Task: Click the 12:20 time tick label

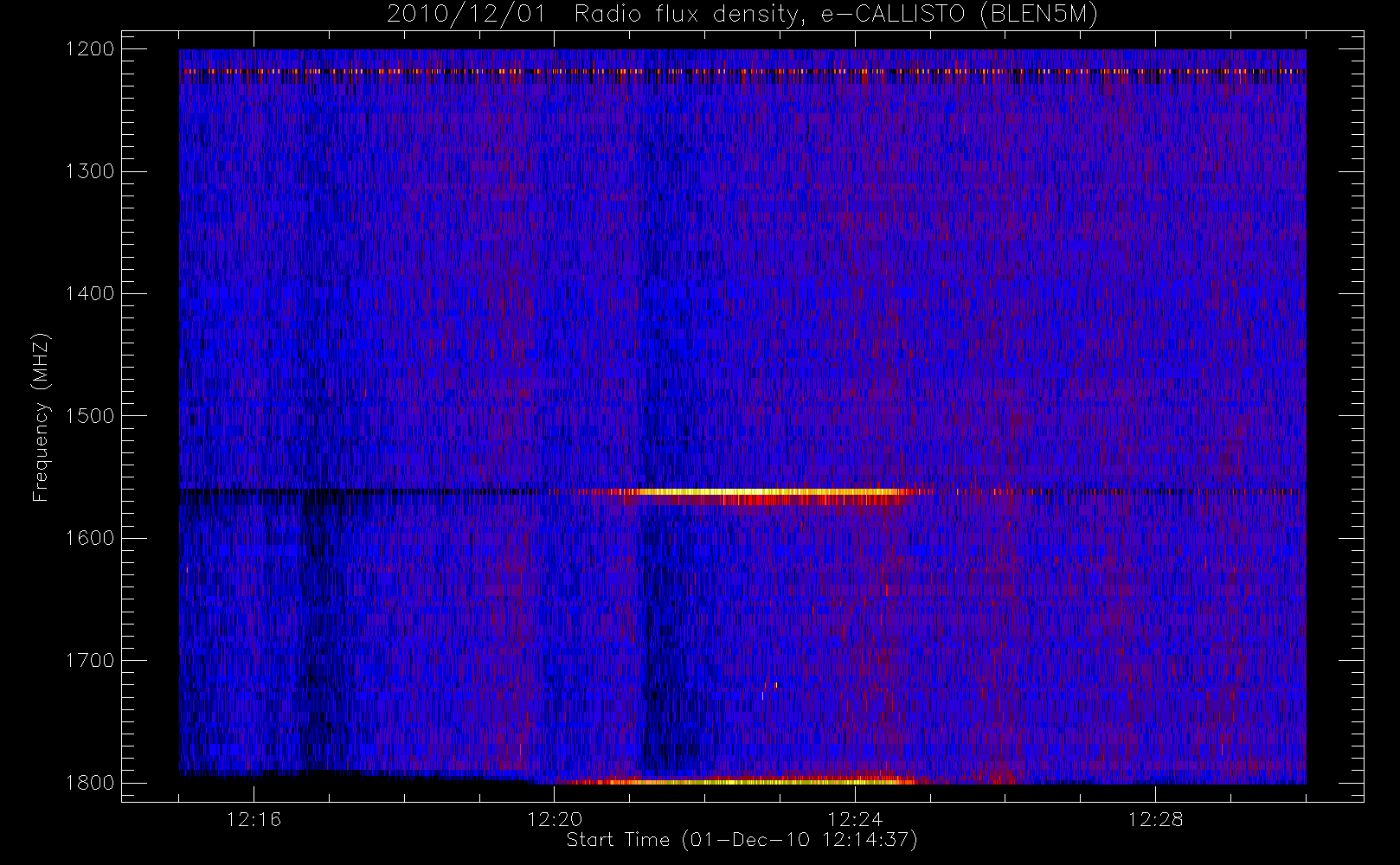Action: pos(555,819)
